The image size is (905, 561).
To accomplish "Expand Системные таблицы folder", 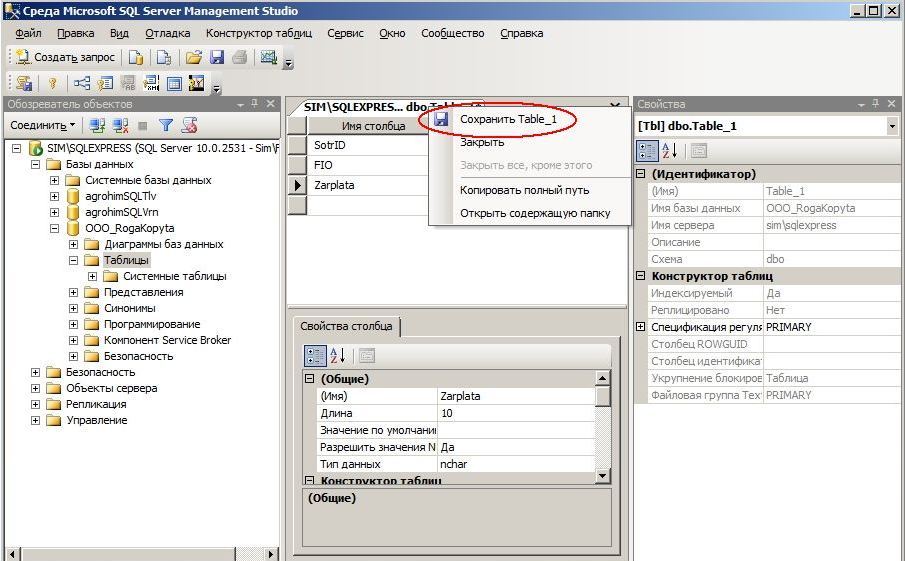I will click(x=92, y=276).
